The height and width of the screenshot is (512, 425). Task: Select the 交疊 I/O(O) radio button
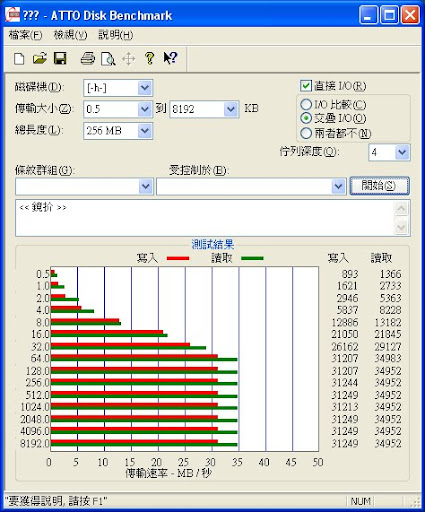[x=306, y=118]
